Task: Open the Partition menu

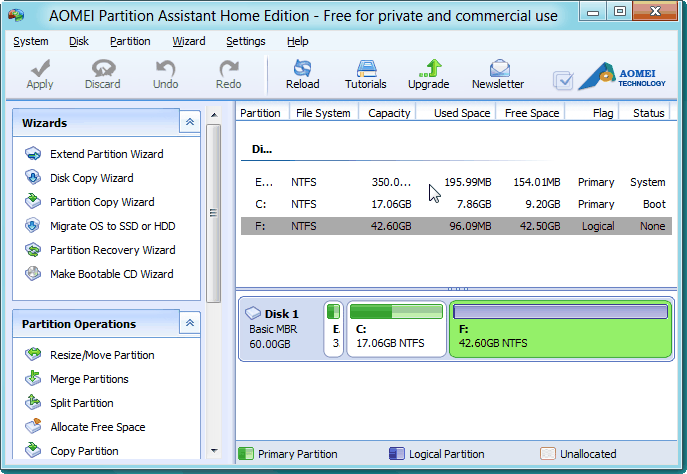Action: 130,41
